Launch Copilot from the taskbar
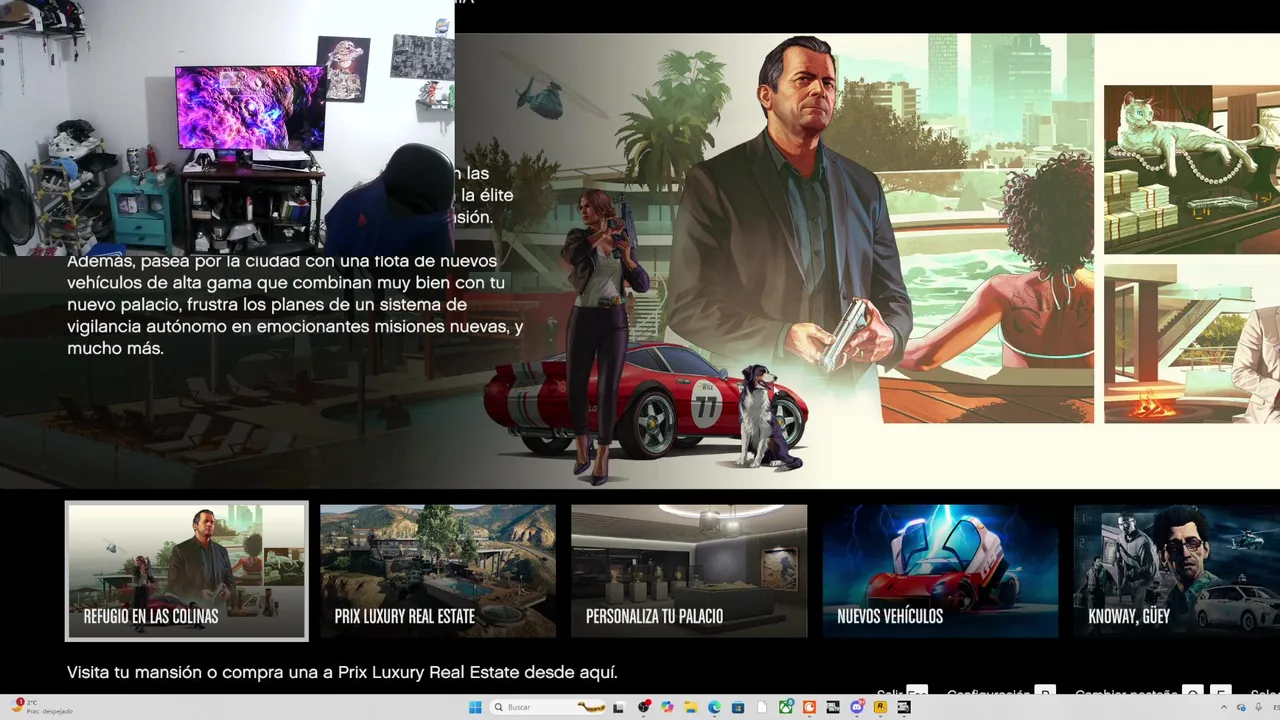 (x=667, y=707)
